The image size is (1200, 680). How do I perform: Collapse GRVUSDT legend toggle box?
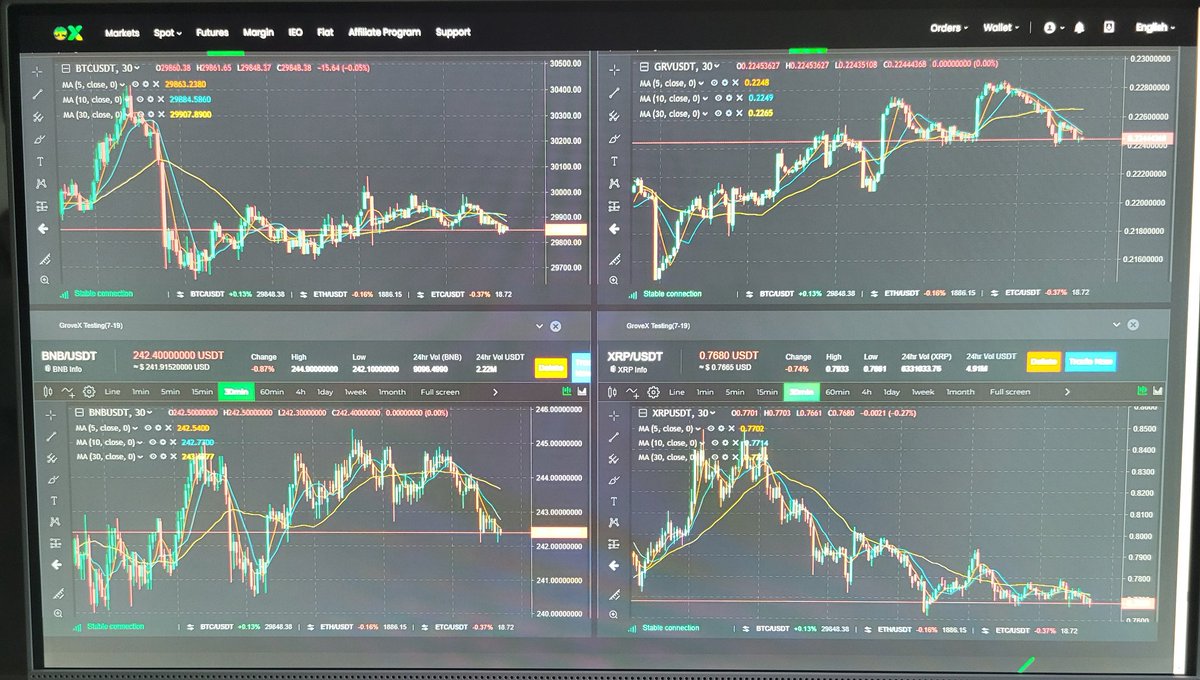643,68
